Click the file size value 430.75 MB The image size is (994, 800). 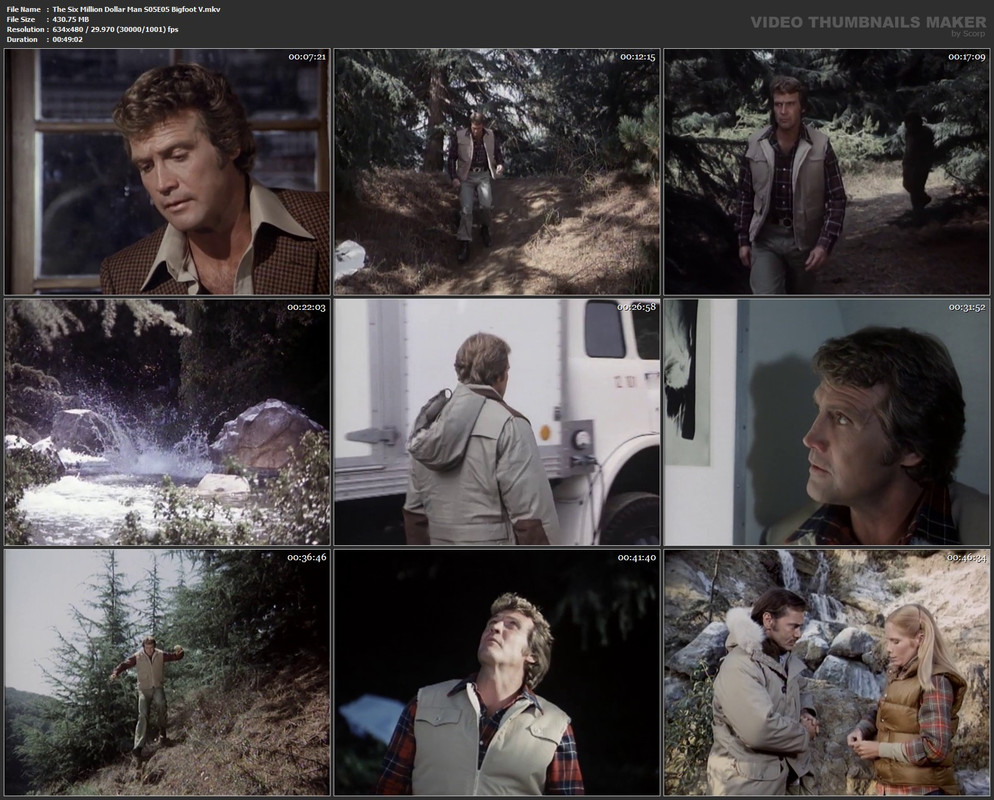pos(70,19)
